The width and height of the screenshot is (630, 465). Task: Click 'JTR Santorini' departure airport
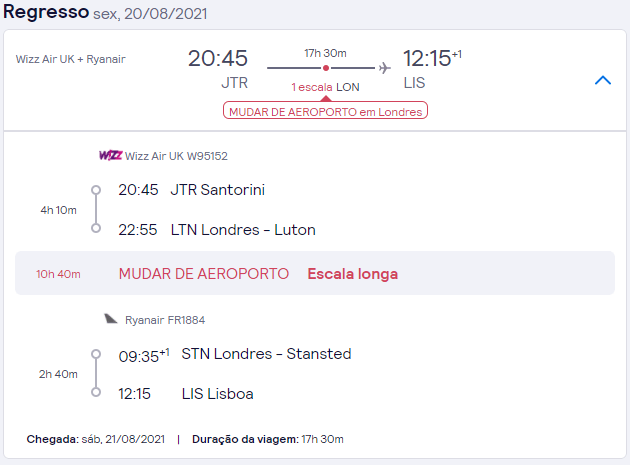[x=218, y=189]
